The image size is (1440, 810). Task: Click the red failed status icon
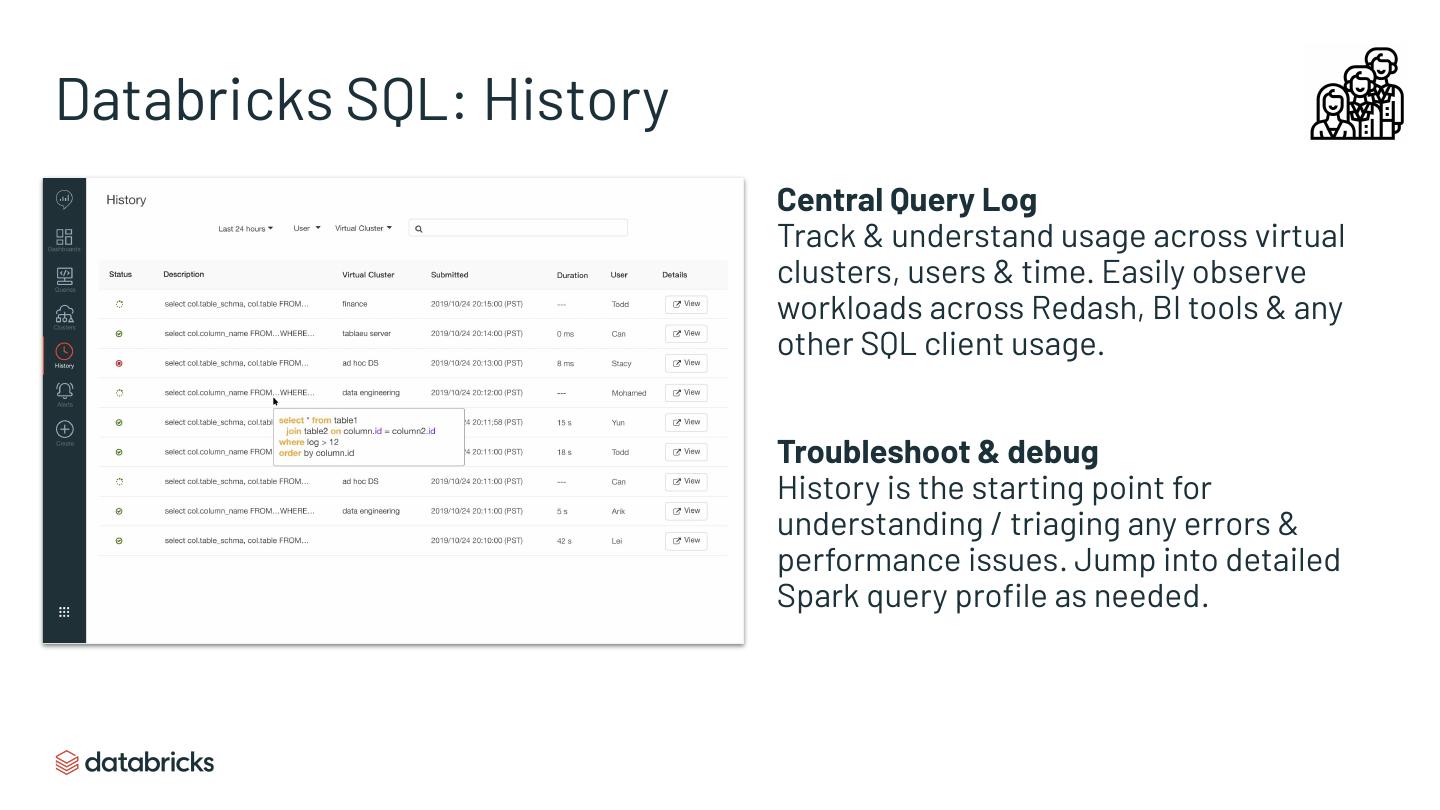(x=119, y=363)
